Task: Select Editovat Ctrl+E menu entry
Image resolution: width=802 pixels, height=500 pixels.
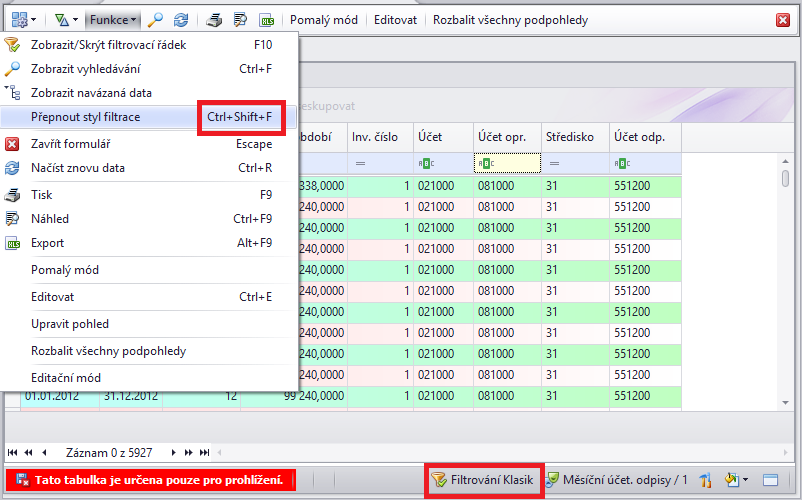Action: point(148,298)
